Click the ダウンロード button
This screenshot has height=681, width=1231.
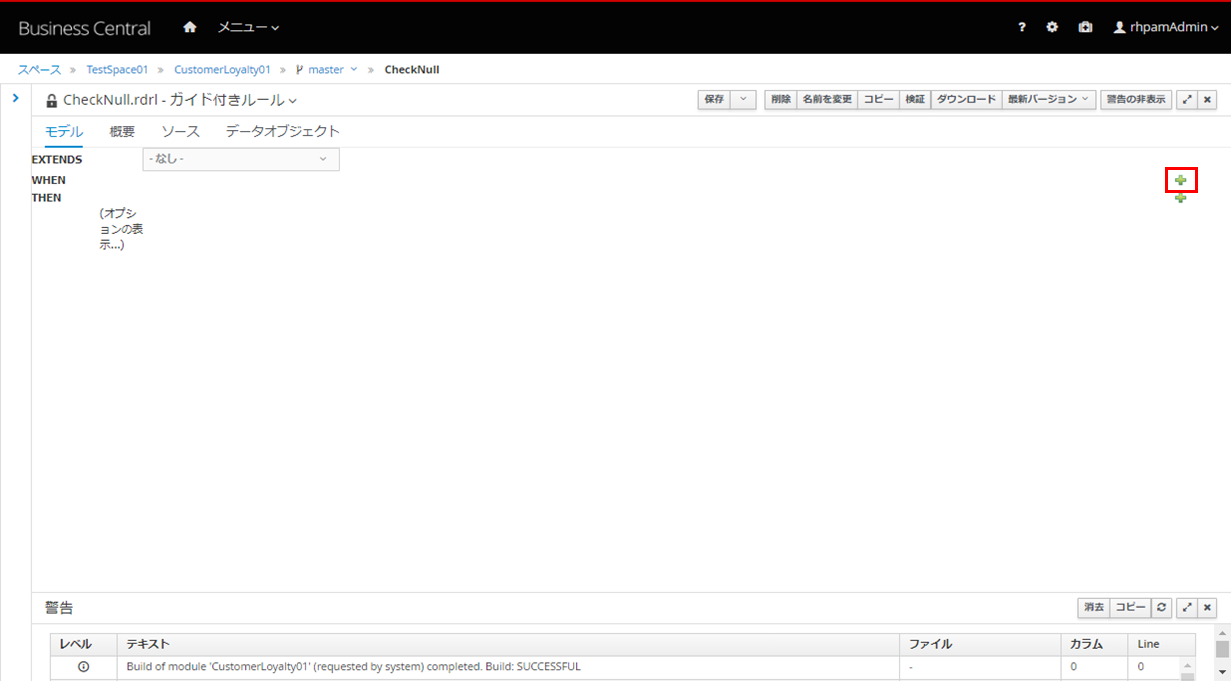coord(966,99)
